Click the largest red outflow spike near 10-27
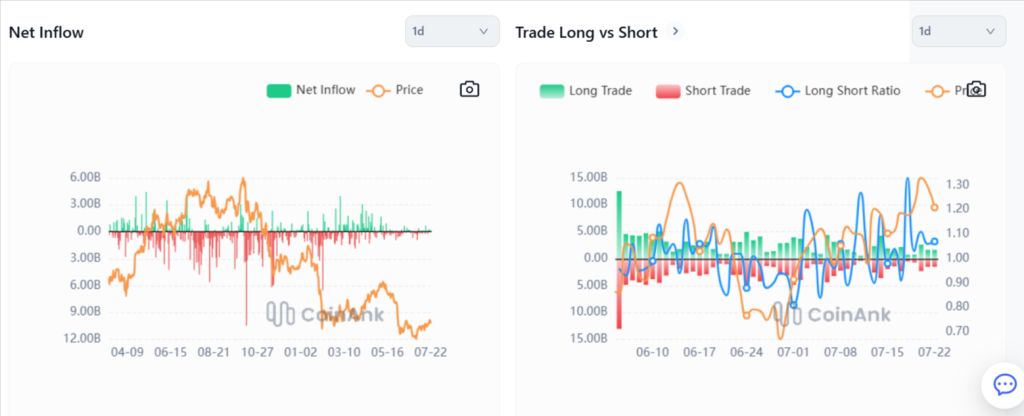Image resolution: width=1024 pixels, height=416 pixels. [246, 278]
